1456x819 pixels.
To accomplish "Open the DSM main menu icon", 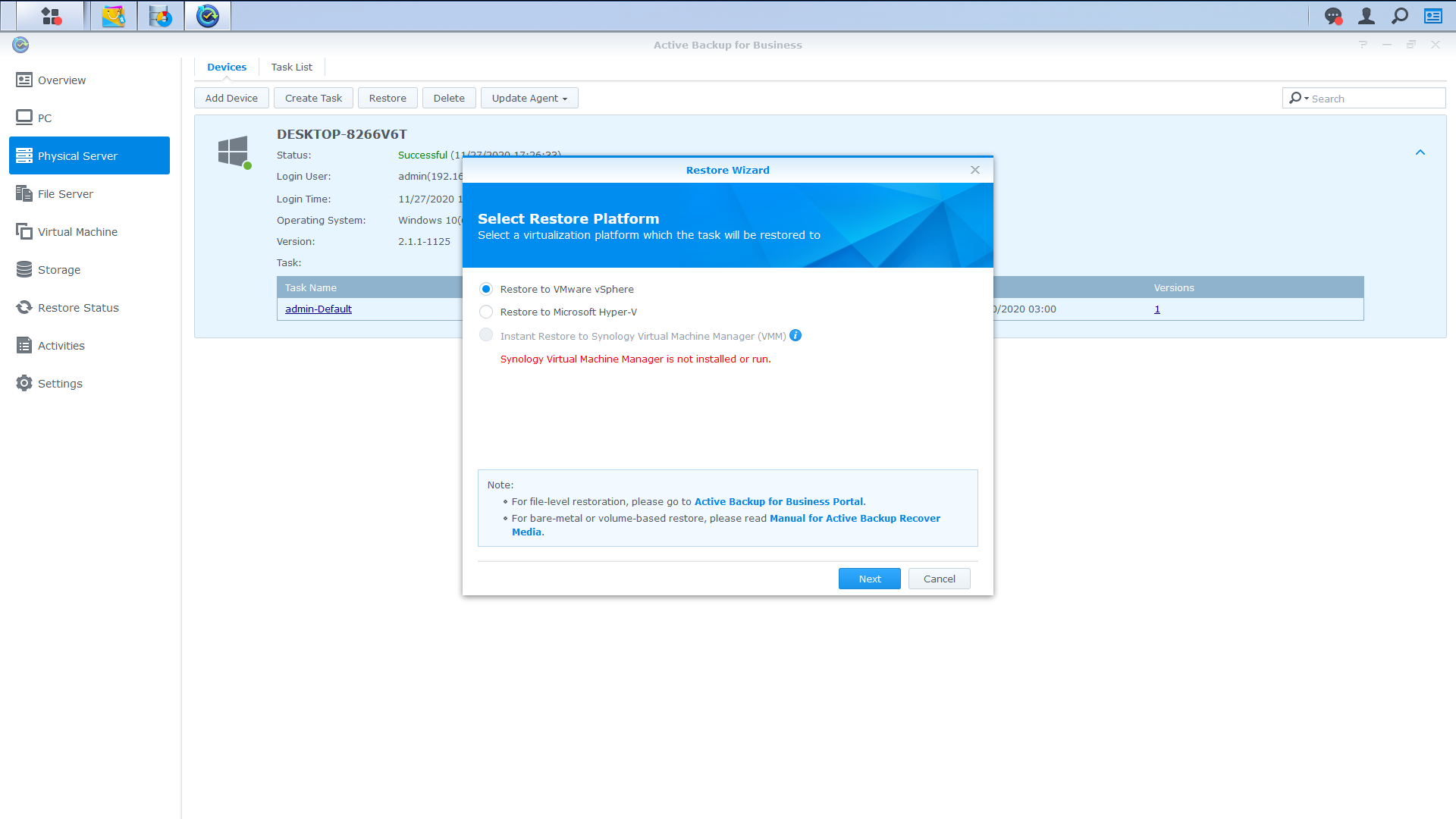I will (x=51, y=16).
